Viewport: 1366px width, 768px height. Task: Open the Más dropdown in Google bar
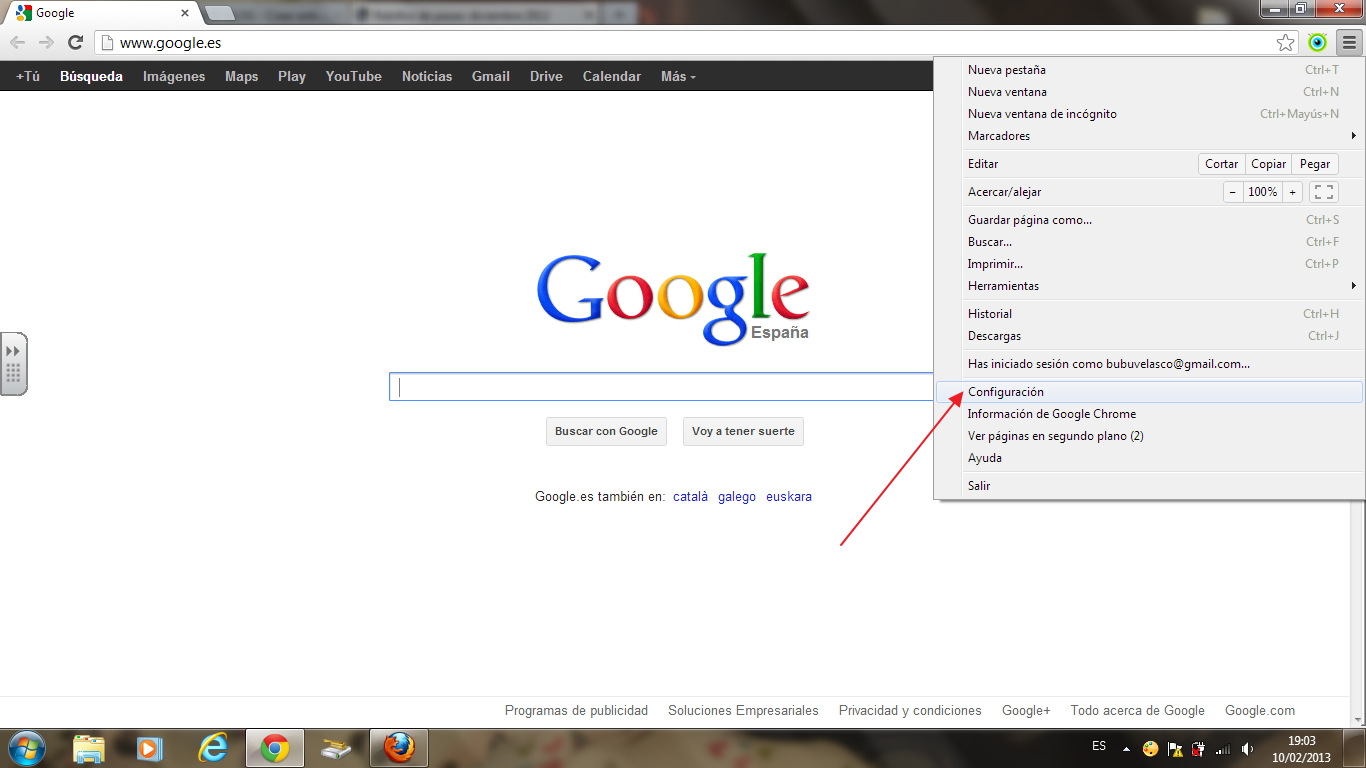(x=678, y=76)
